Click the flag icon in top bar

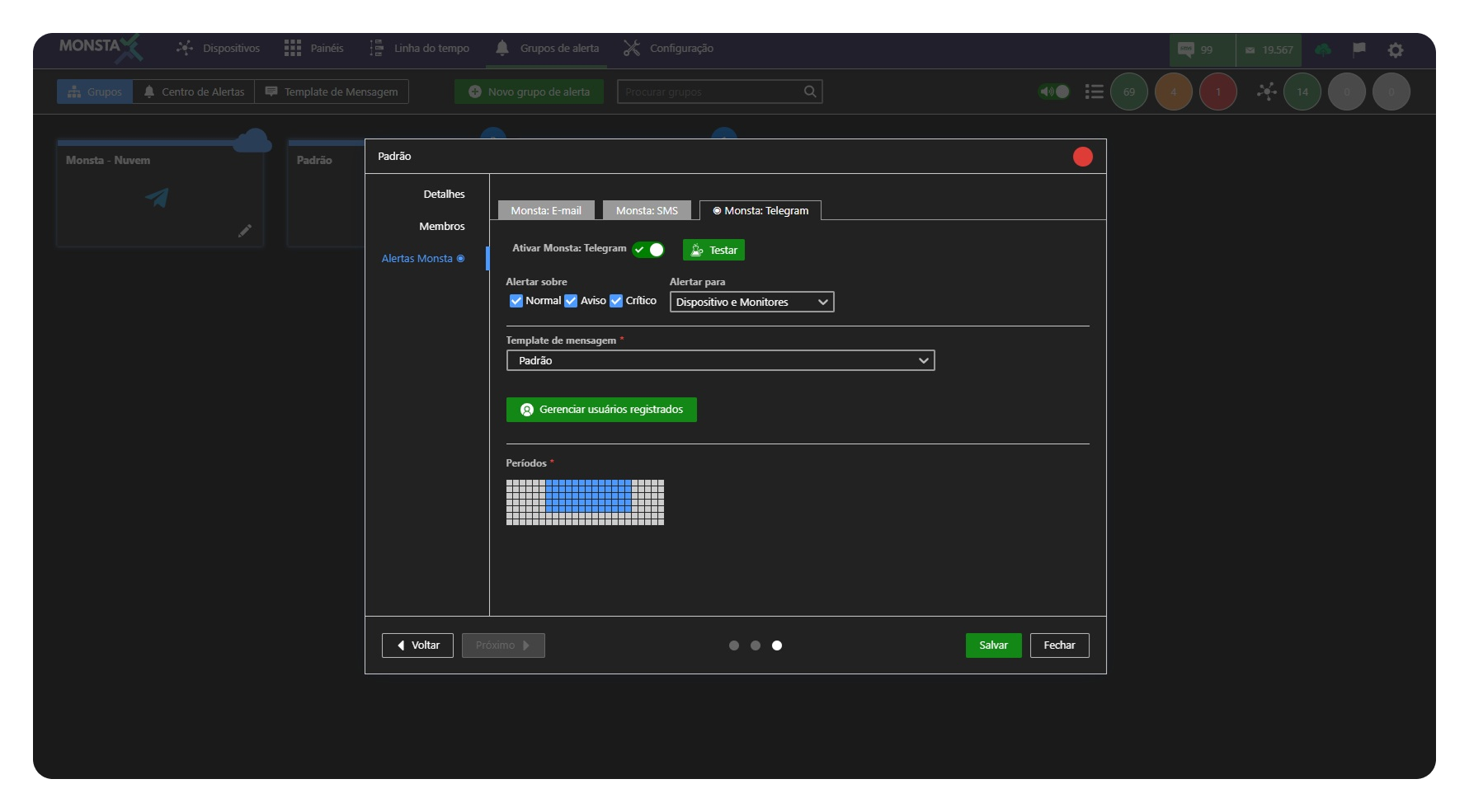point(1359,49)
